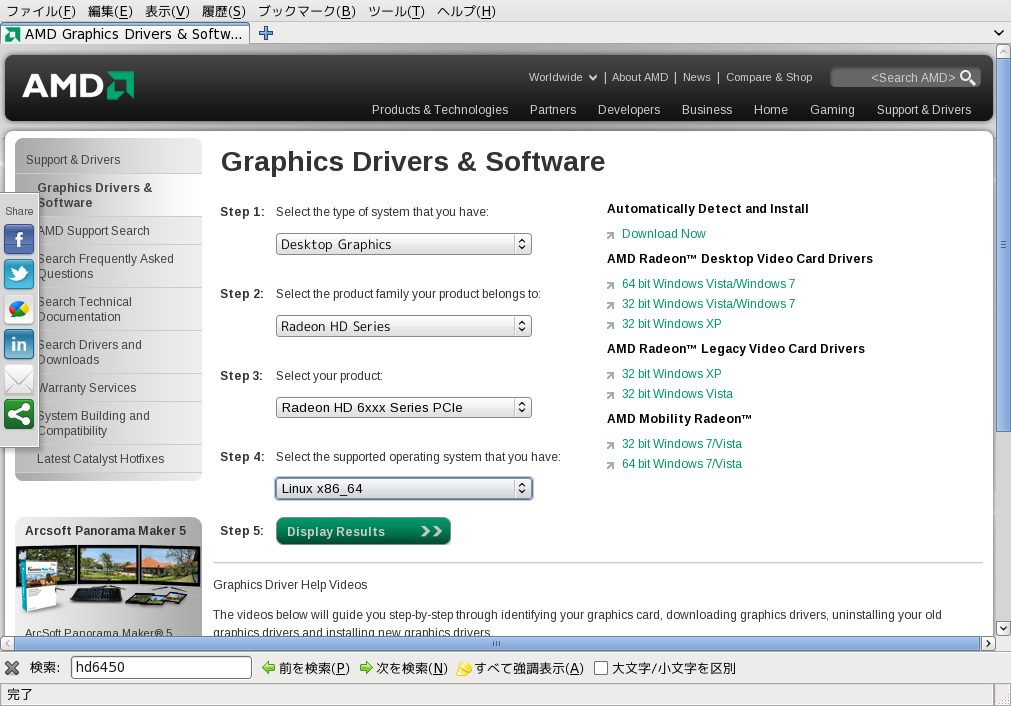The height and width of the screenshot is (706, 1011).
Task: Open System Building and Compatibility link
Action: click(93, 423)
